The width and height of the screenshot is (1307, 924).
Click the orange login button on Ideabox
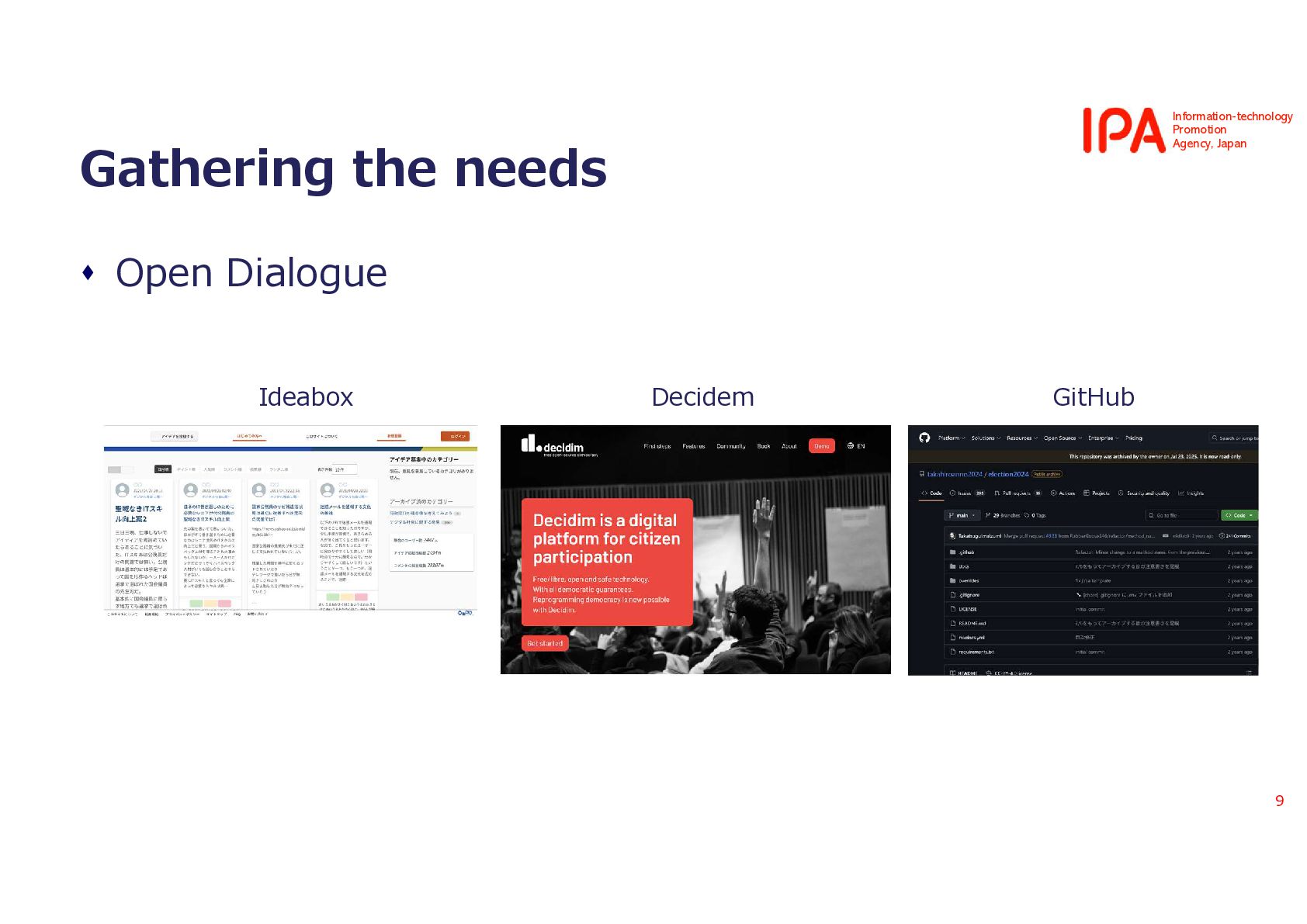click(x=456, y=436)
